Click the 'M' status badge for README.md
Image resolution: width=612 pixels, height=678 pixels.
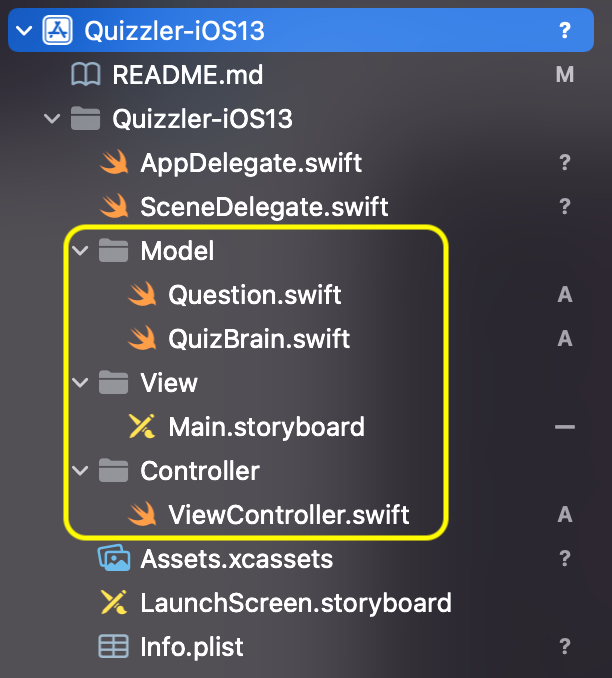pyautogui.click(x=565, y=75)
